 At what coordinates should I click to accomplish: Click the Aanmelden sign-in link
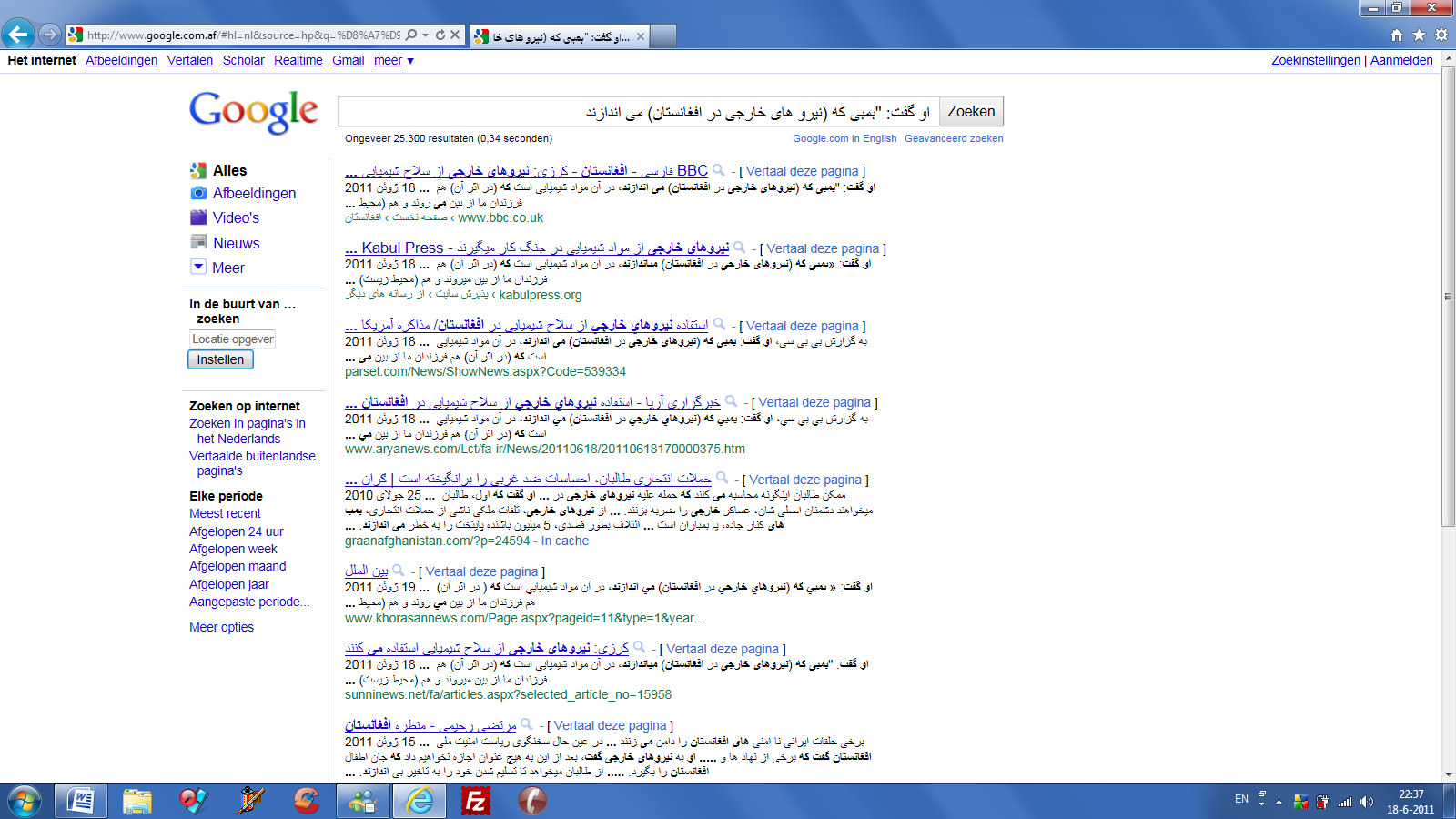1401,60
